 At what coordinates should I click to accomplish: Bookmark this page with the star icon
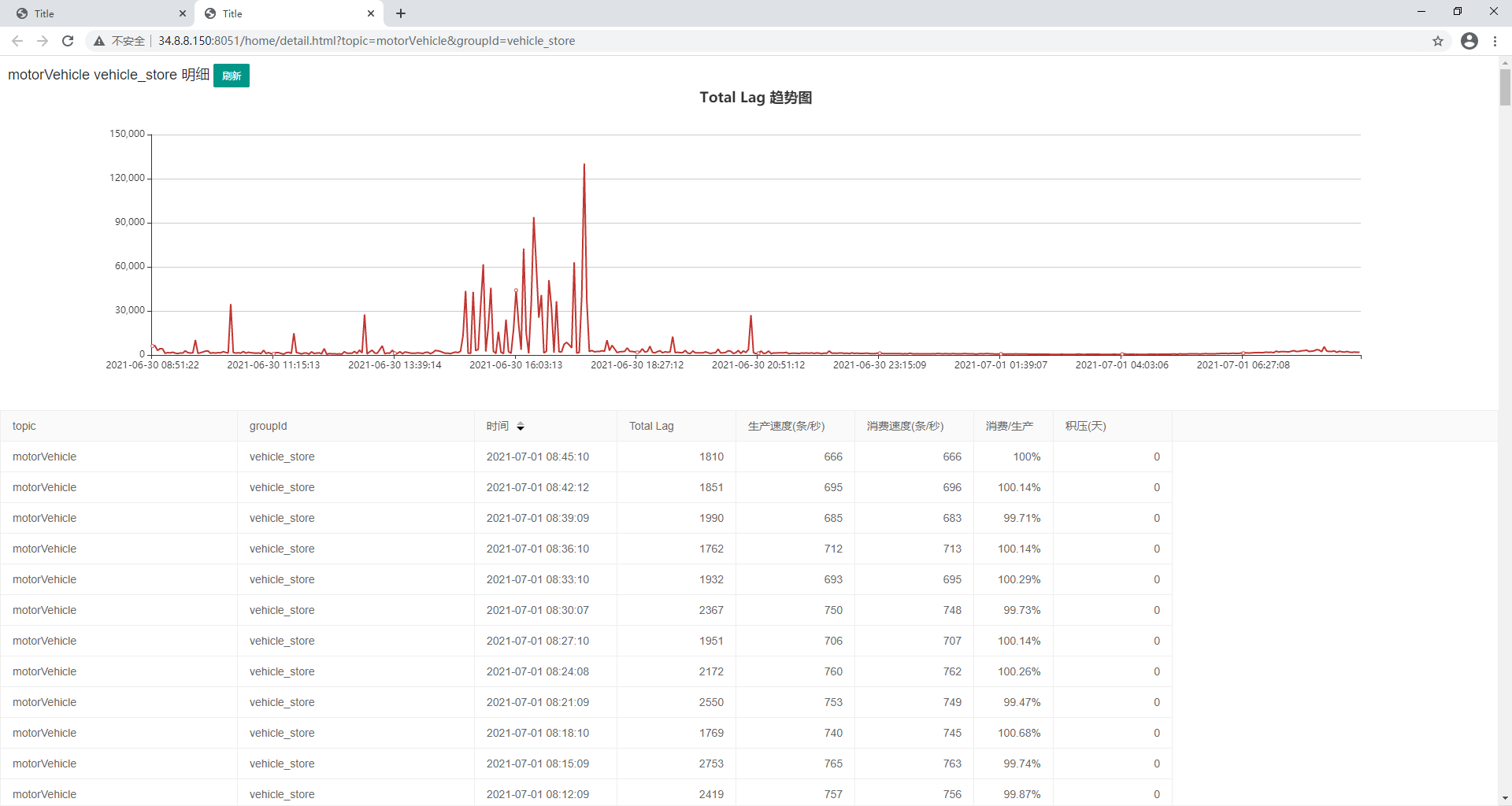pyautogui.click(x=1438, y=41)
